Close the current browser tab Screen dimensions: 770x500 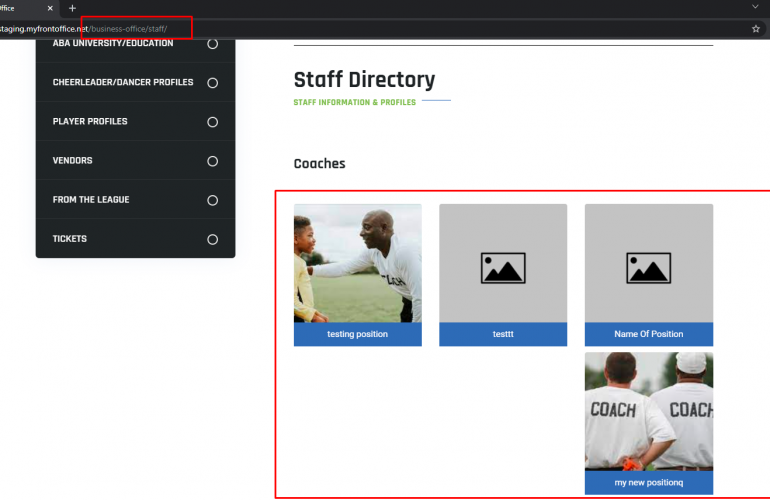50,8
